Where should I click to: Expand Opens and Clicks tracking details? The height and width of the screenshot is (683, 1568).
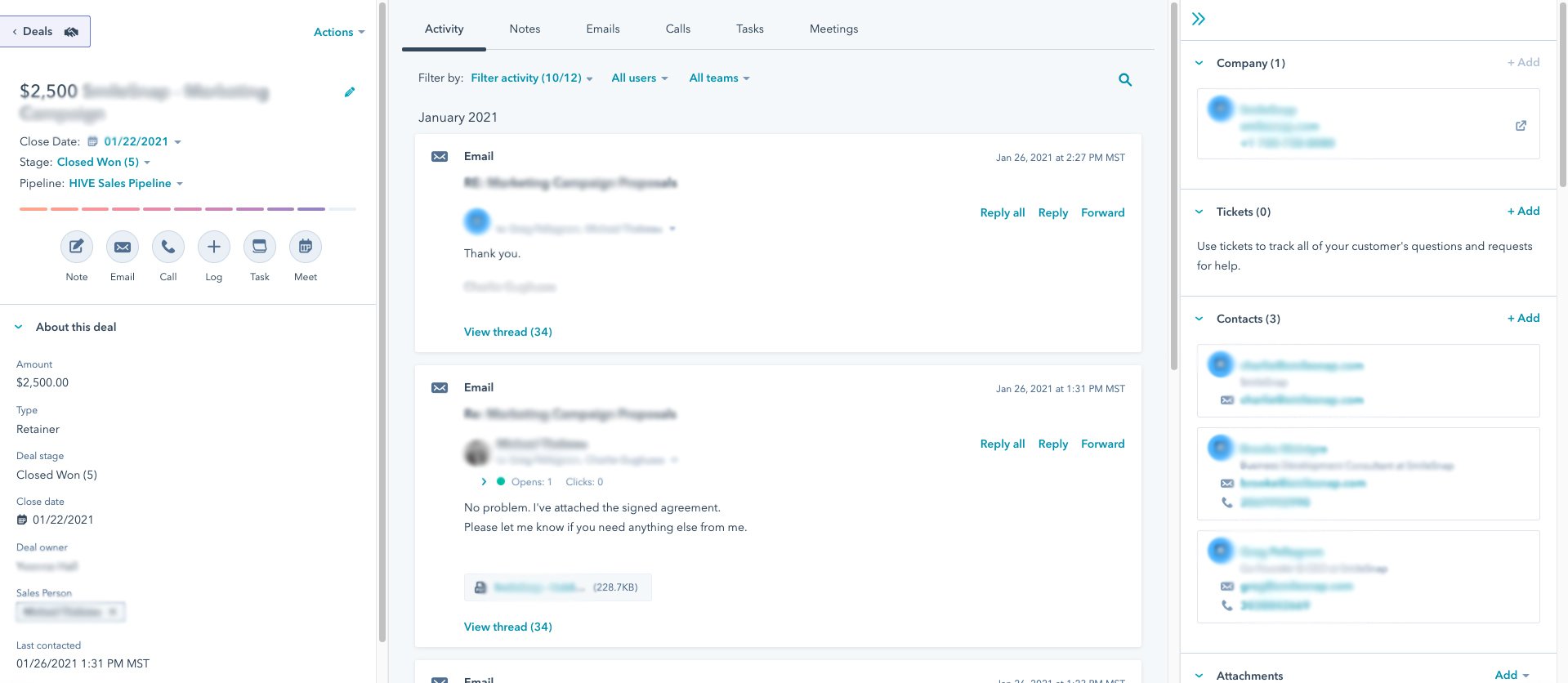[484, 482]
